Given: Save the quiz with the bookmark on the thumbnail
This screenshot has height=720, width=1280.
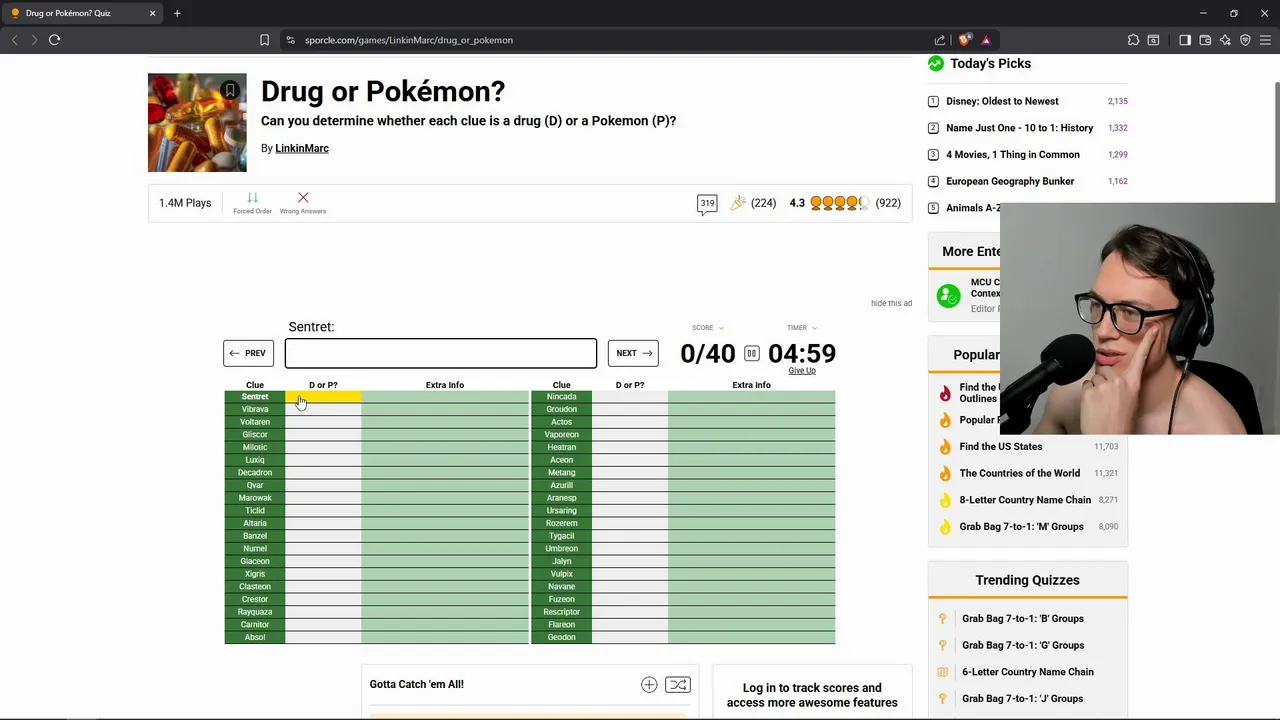Looking at the screenshot, I should tap(230, 90).
